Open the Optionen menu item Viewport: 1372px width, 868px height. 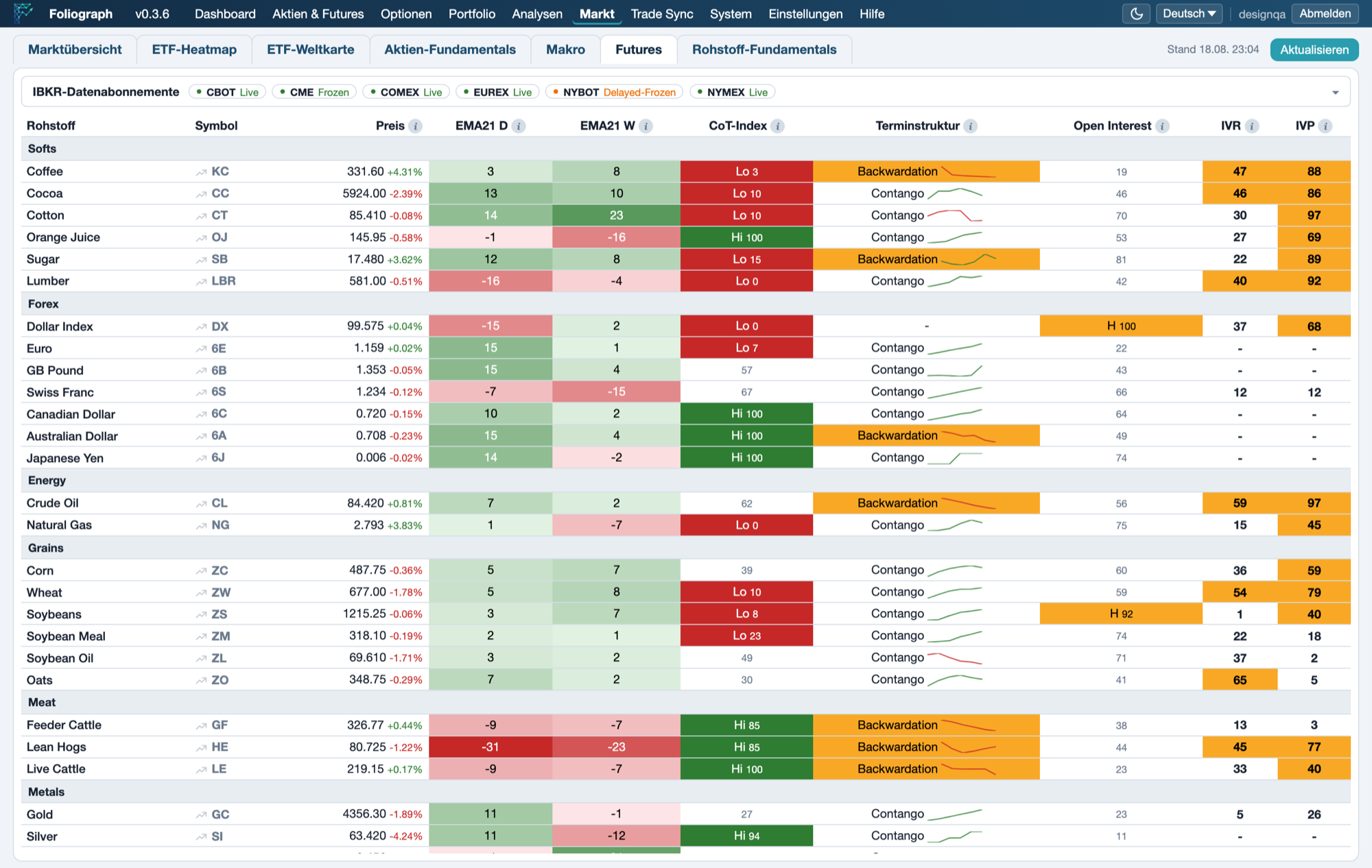(406, 14)
